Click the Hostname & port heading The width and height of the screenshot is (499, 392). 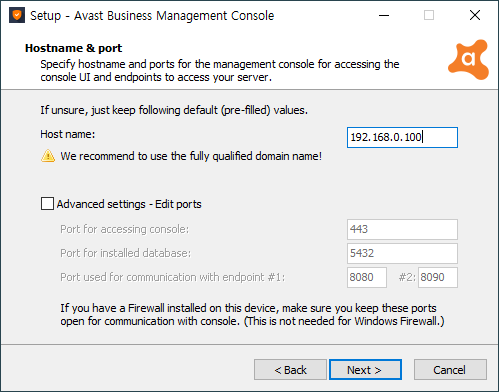point(74,48)
